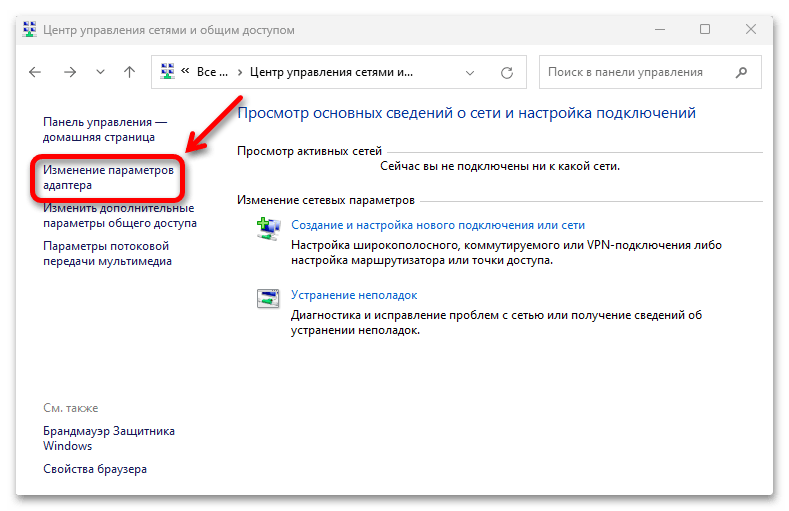This screenshot has height=511, width=789.
Task: Select the 'Все …' breadcrumb segment
Action: point(212,72)
